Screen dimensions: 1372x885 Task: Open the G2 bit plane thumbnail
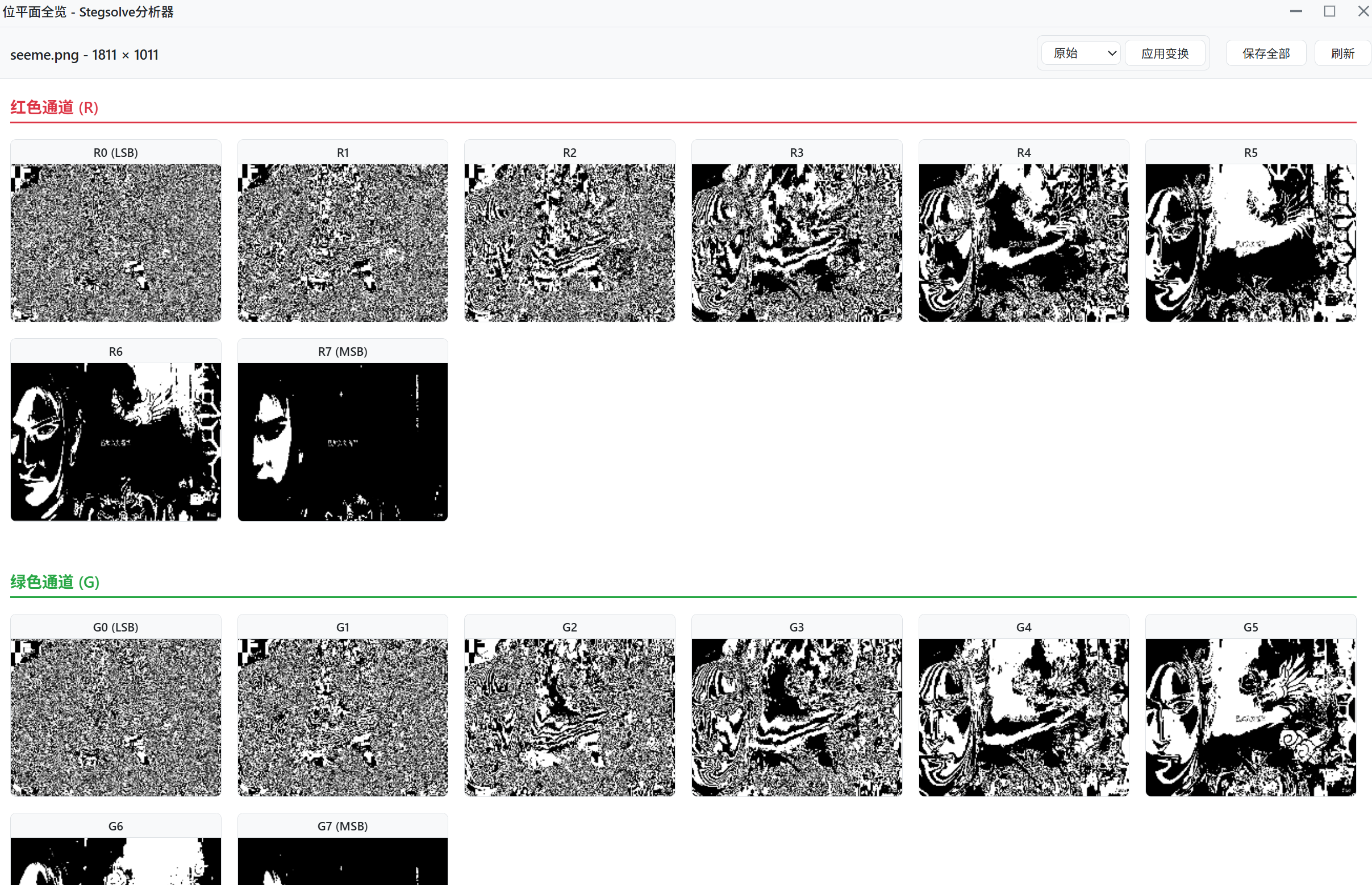coord(569,717)
